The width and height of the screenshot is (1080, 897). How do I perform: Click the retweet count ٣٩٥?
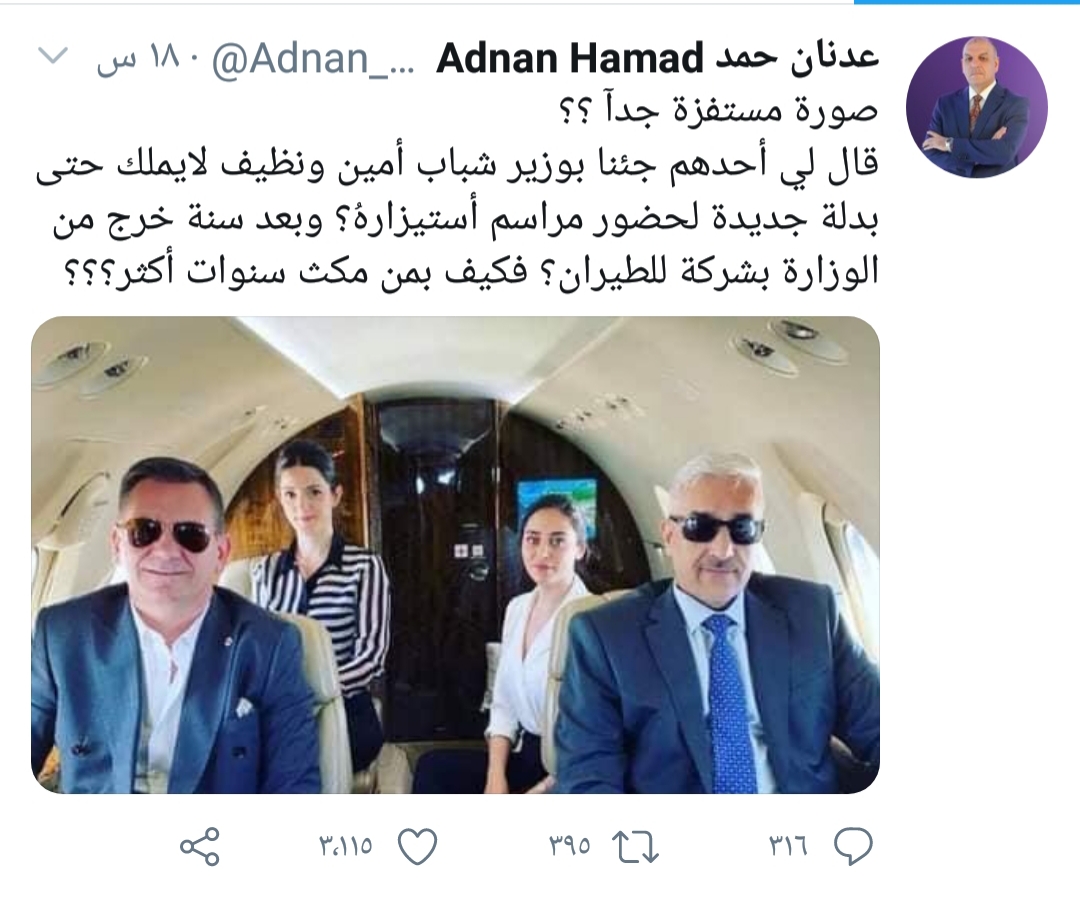[570, 847]
